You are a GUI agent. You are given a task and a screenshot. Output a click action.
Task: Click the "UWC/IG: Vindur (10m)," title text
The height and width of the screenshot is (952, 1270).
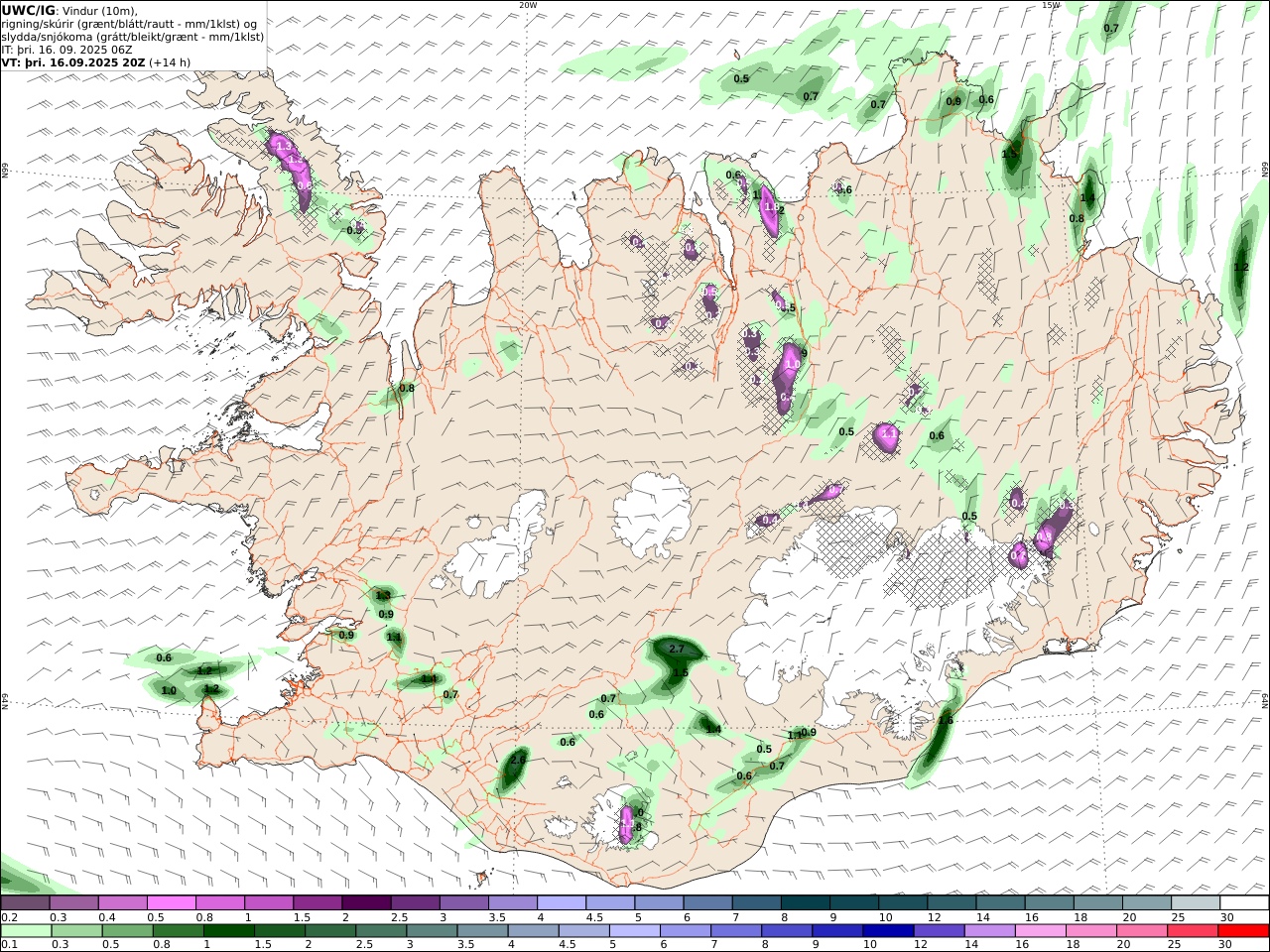69,10
